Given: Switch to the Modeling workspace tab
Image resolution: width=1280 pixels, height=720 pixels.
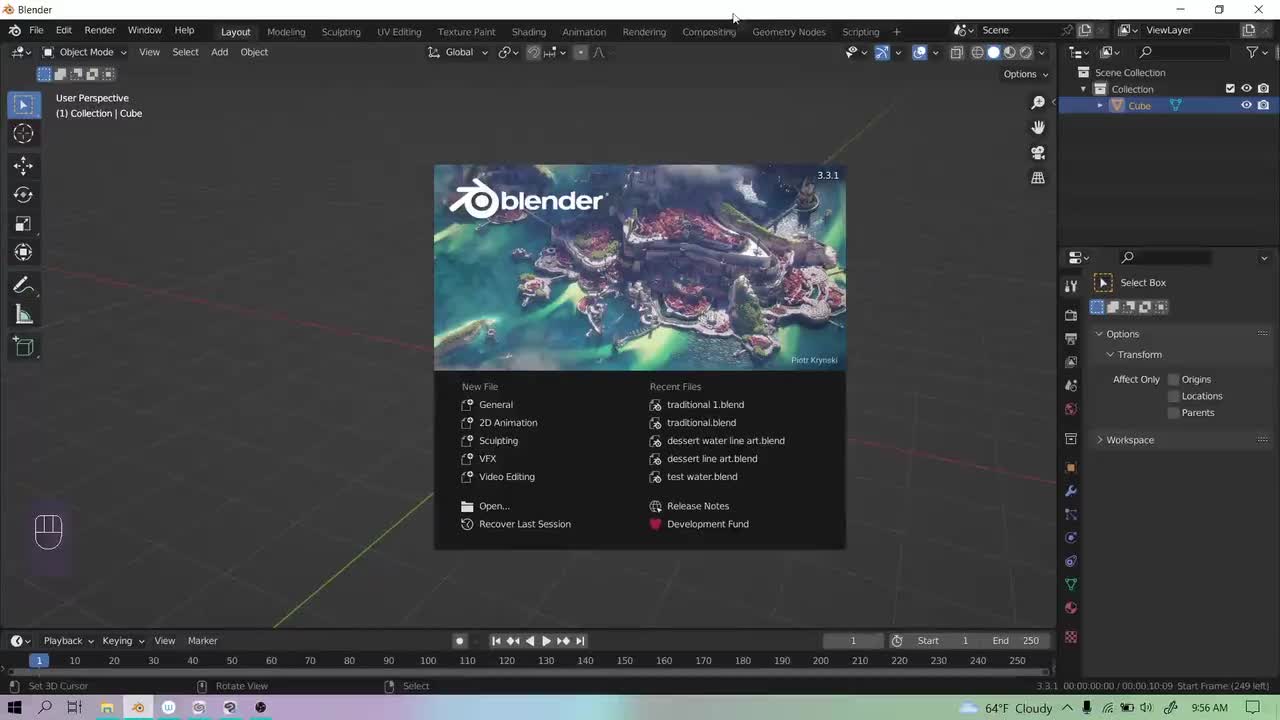Looking at the screenshot, I should [286, 32].
